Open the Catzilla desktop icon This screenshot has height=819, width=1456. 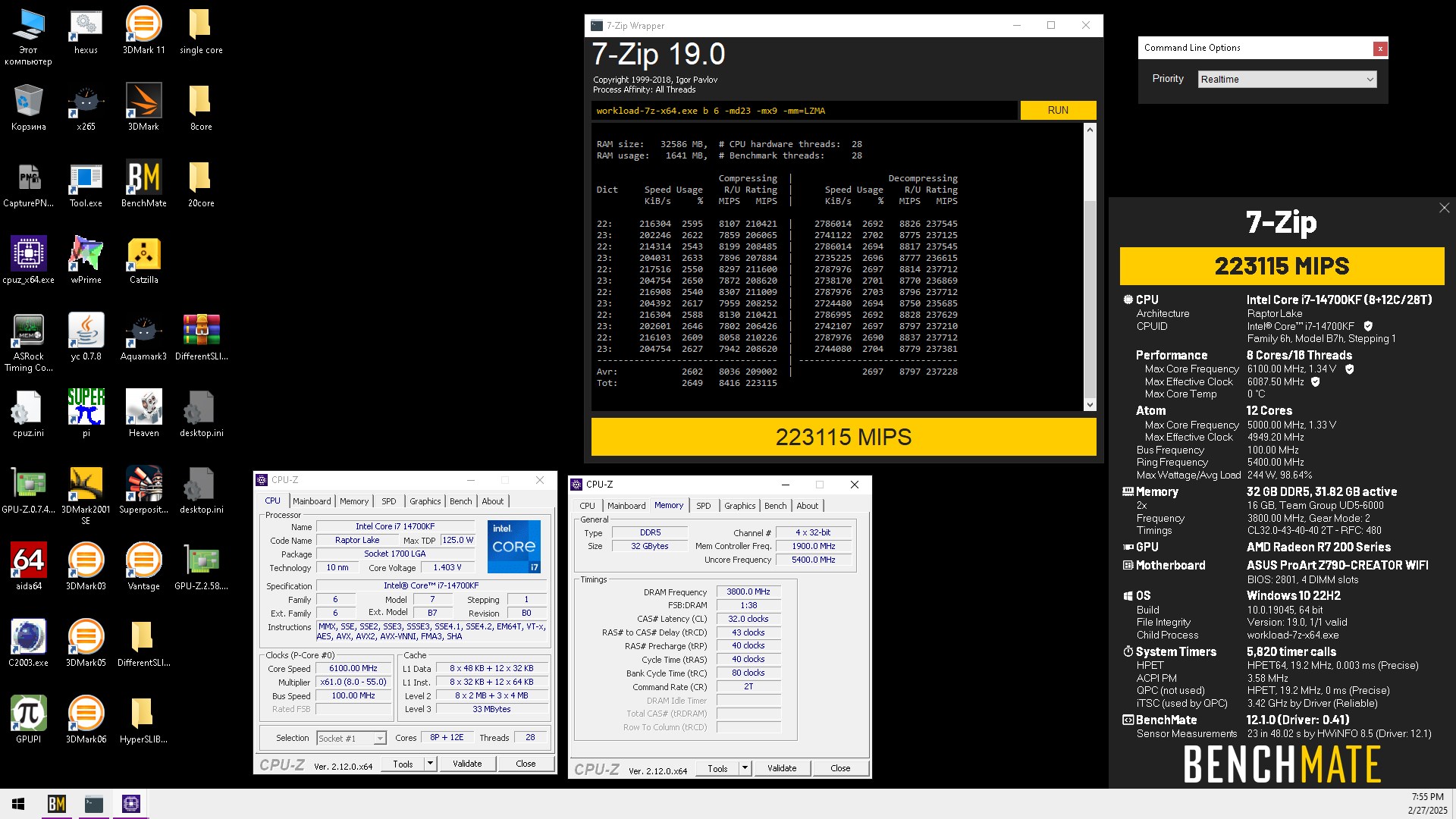[143, 261]
